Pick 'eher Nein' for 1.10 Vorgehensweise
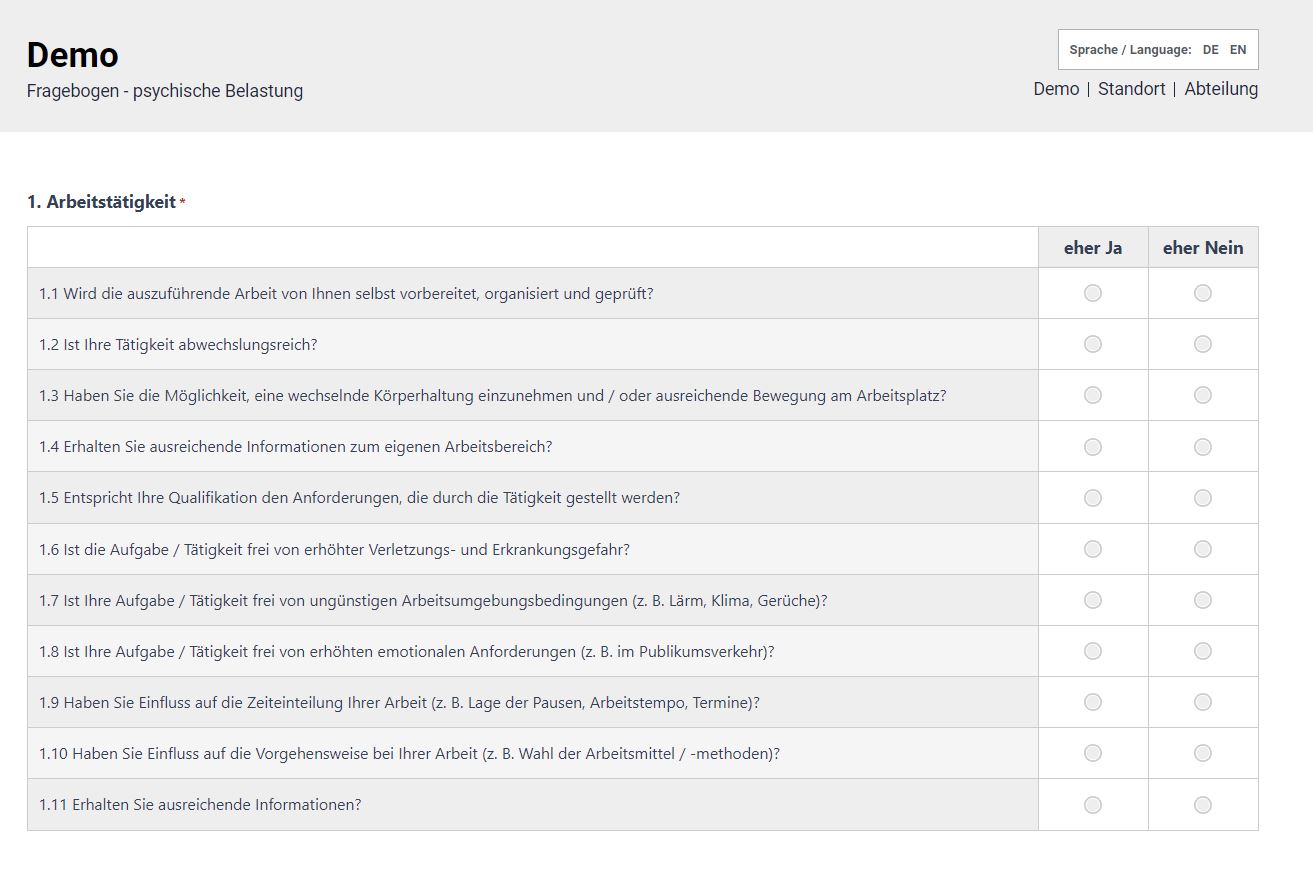This screenshot has height=872, width=1313. tap(1203, 753)
